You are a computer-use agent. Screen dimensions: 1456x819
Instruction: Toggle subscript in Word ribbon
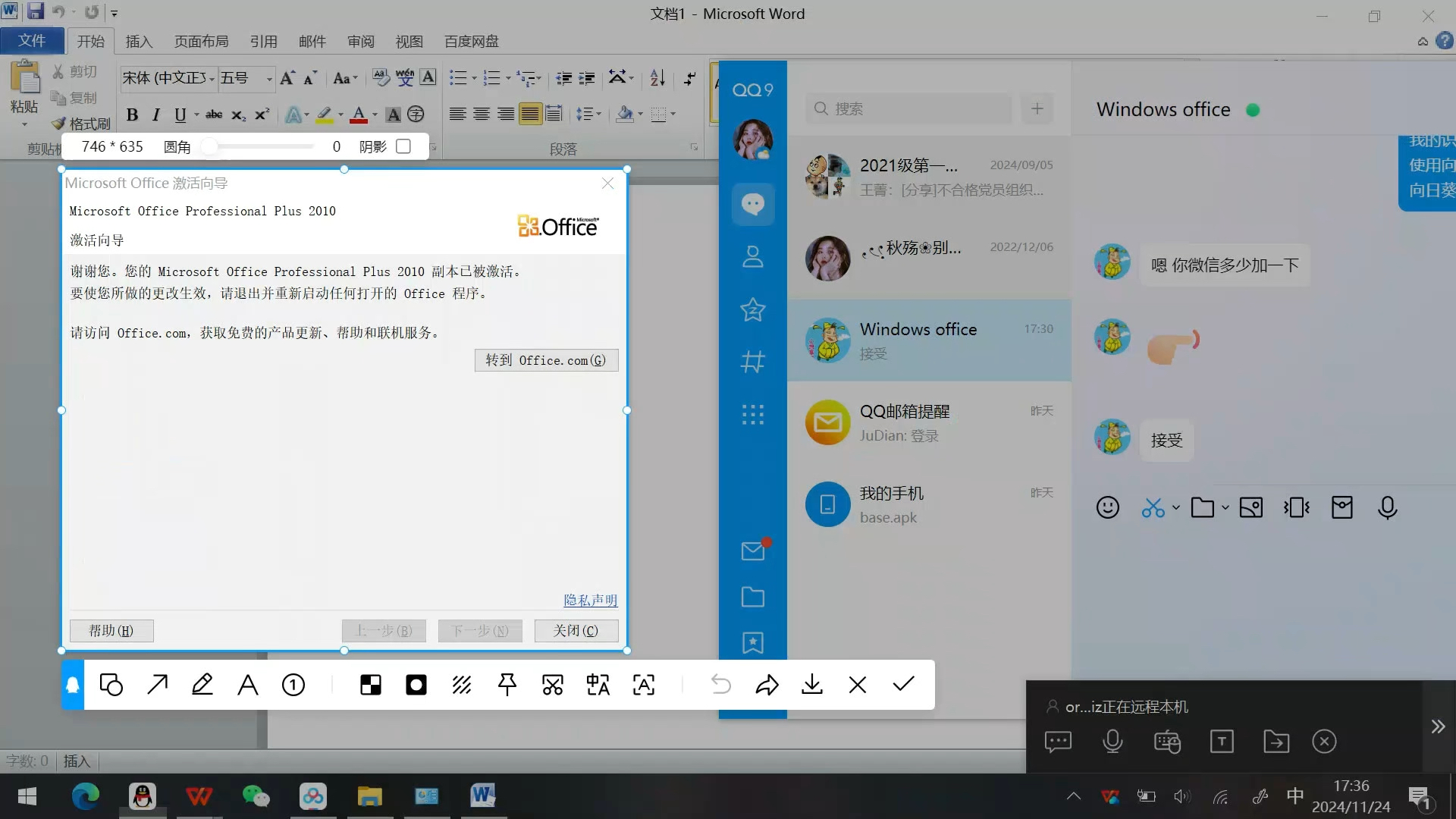(x=238, y=115)
